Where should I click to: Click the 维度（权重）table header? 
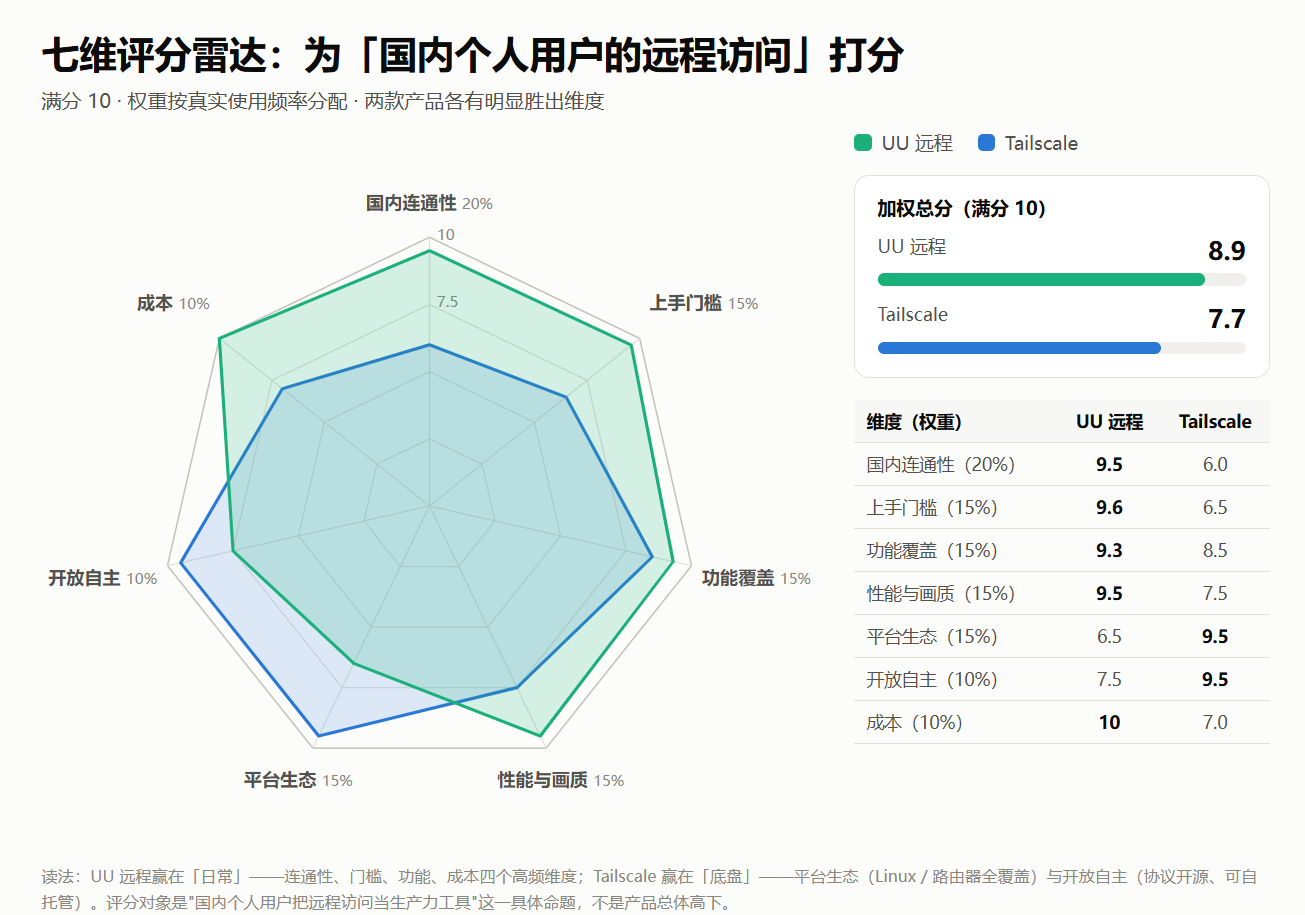click(x=914, y=422)
